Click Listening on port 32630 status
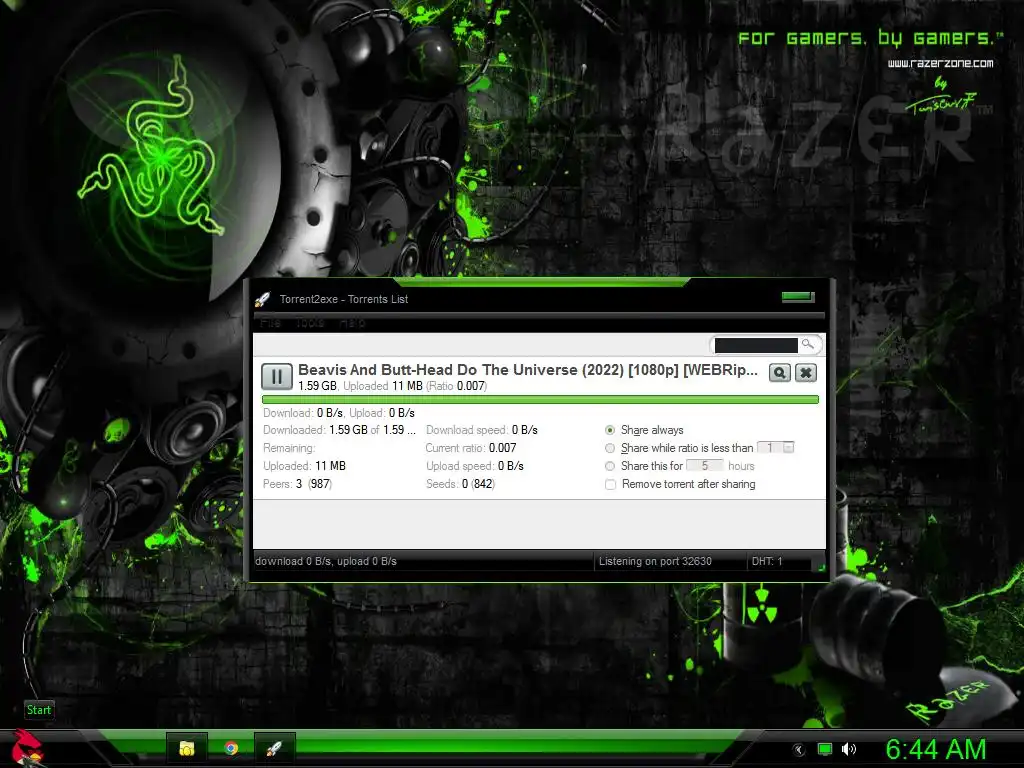This screenshot has height=768, width=1024. coord(655,561)
